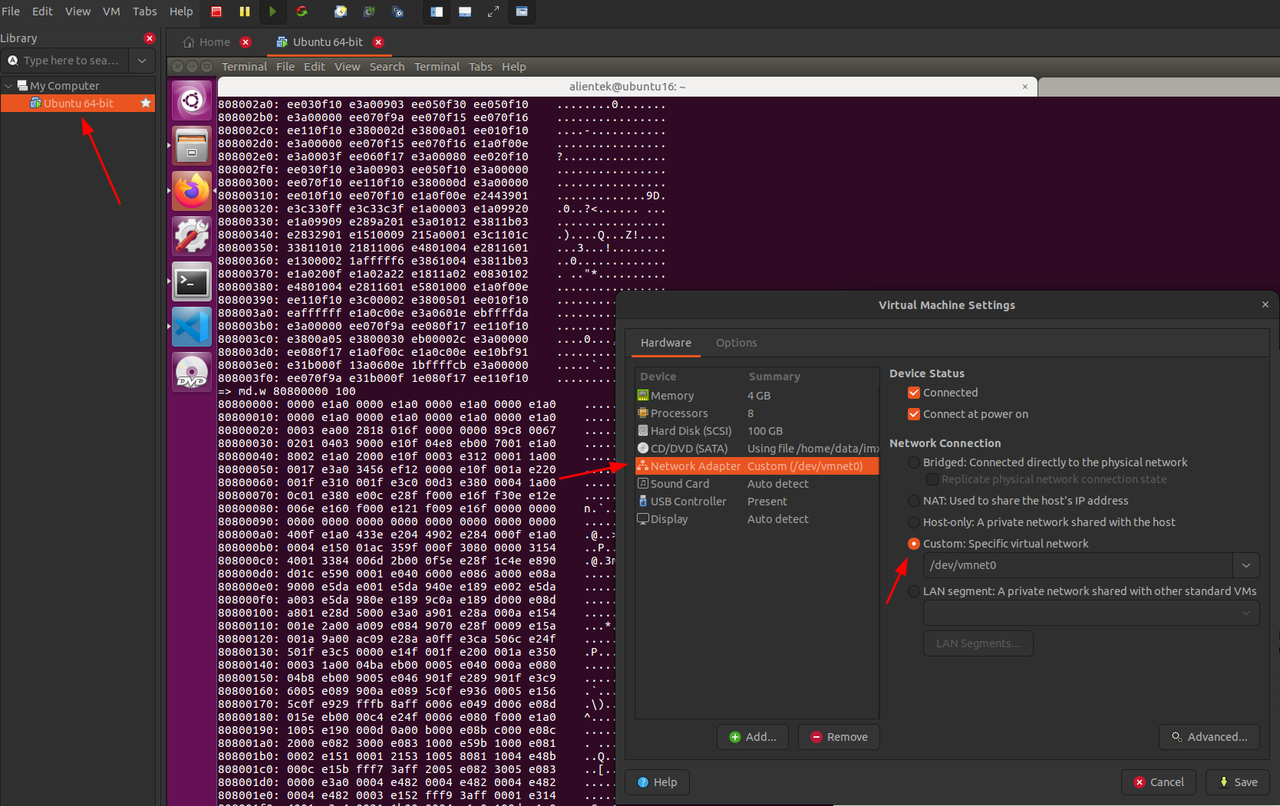
Task: Switch to the Home tab
Action: 207,42
